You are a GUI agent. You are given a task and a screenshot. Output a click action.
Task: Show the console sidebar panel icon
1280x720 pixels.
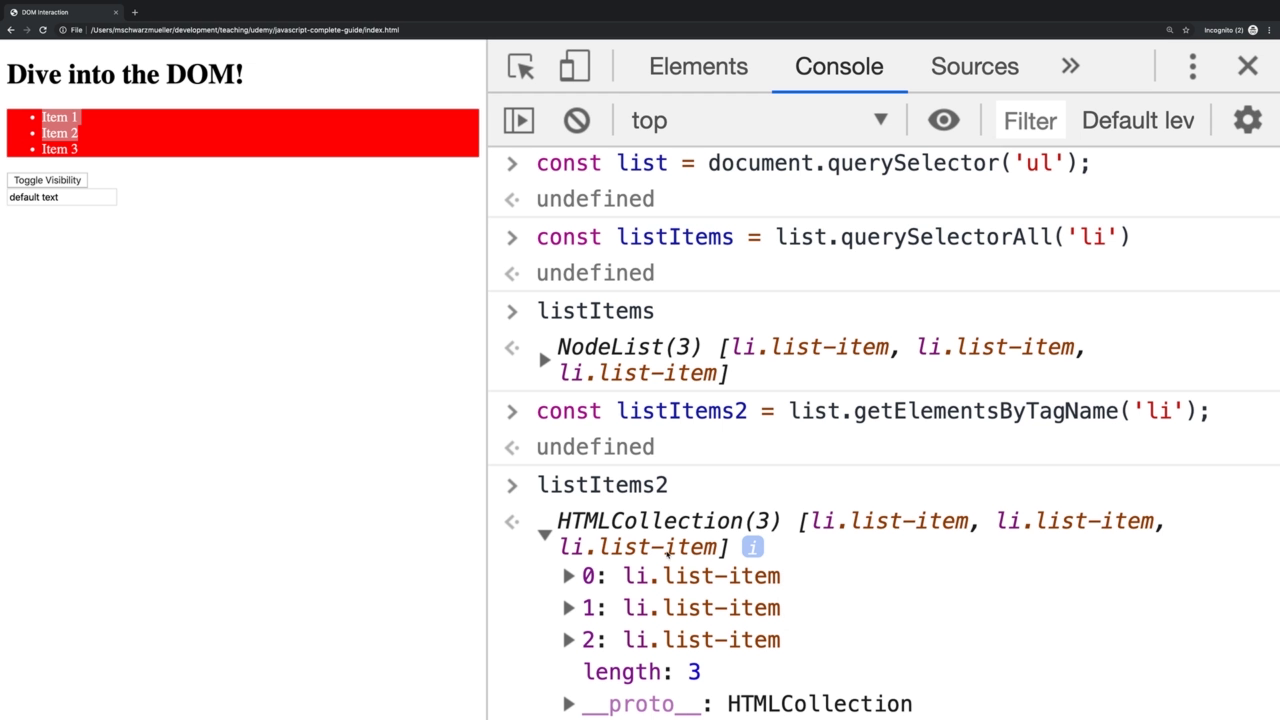[519, 121]
